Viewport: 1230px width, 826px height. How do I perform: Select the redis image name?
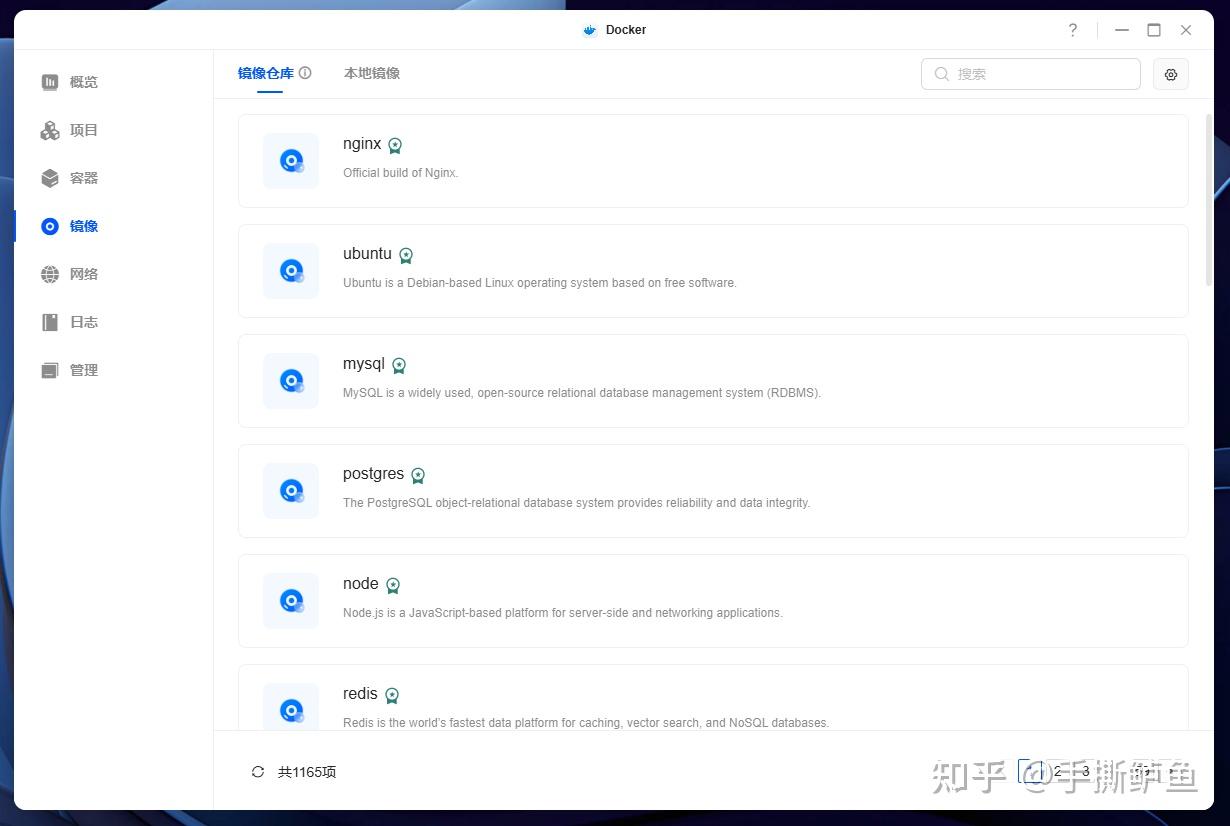tap(360, 694)
